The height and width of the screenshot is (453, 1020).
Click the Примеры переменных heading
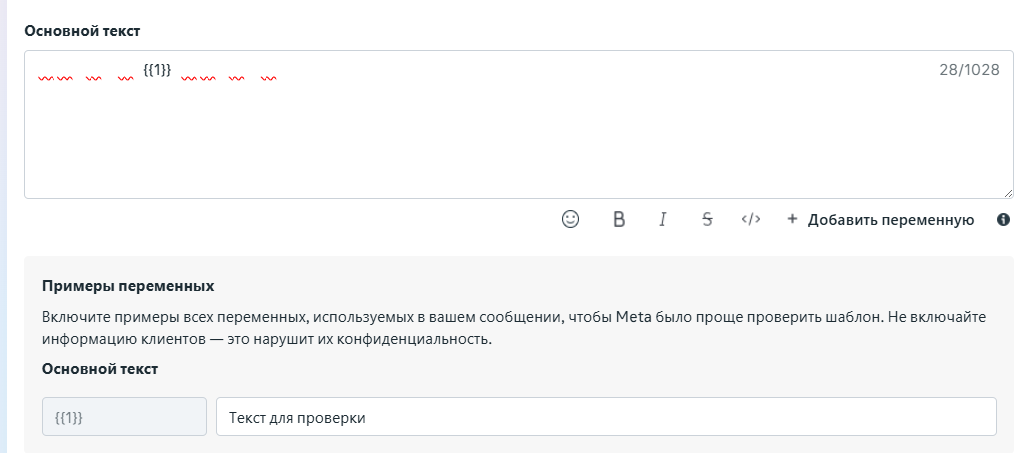click(128, 286)
